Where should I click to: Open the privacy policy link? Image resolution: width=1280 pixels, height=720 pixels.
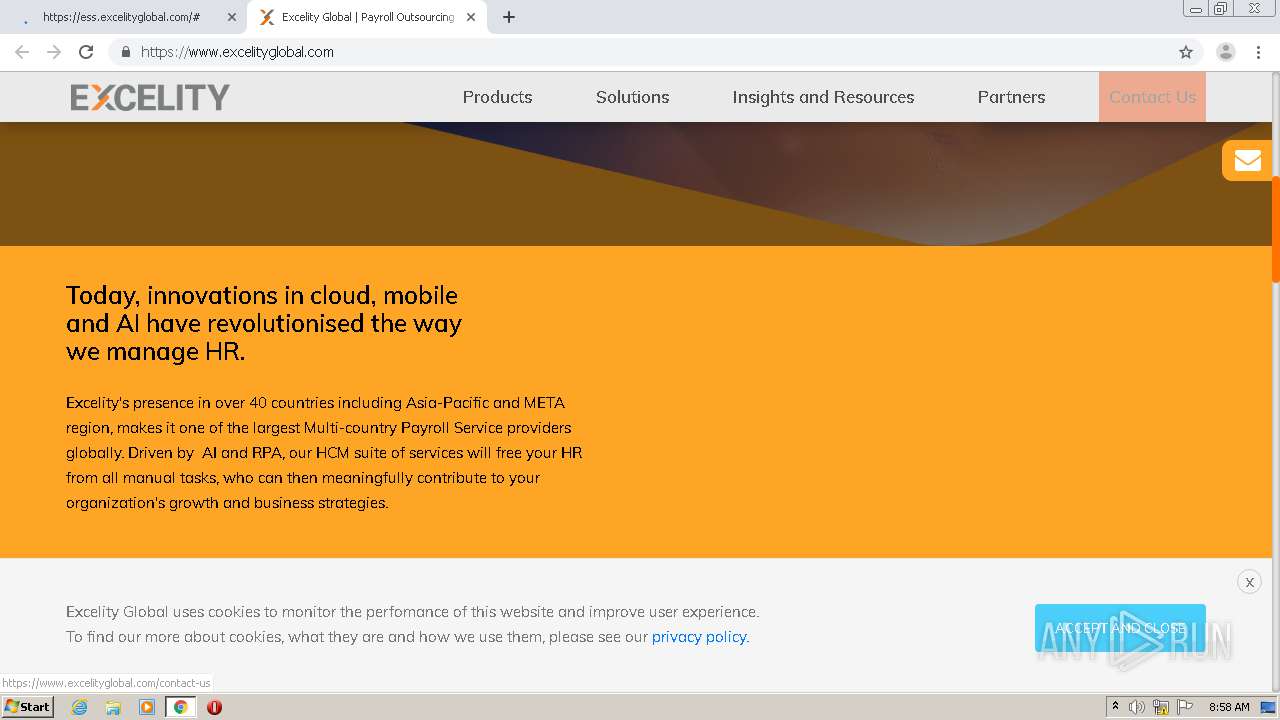(699, 637)
